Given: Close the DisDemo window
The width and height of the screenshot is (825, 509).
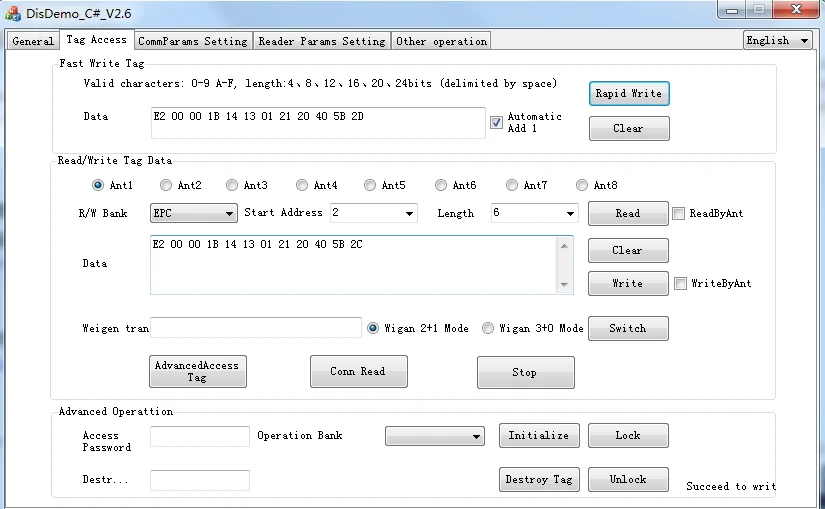Looking at the screenshot, I should (x=796, y=9).
